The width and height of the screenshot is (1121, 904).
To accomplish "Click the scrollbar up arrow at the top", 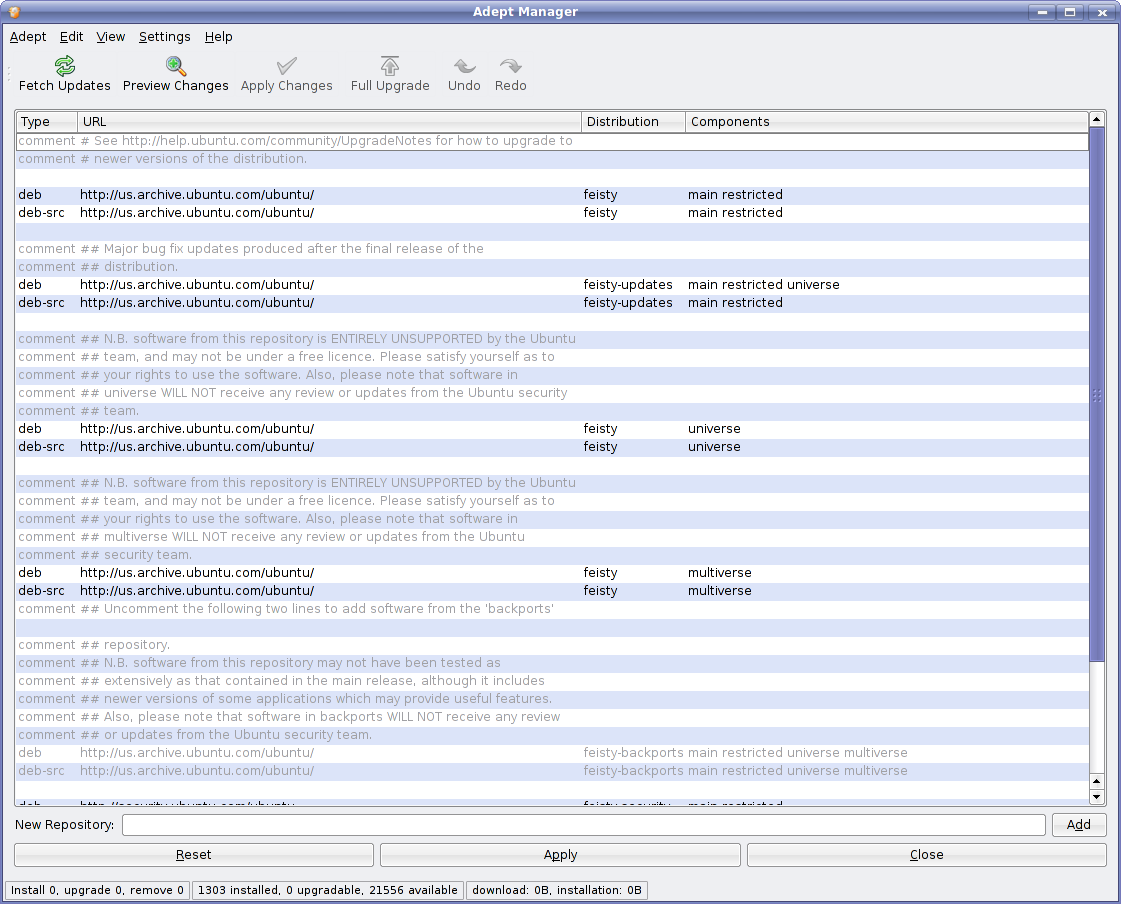I will pyautogui.click(x=1097, y=119).
